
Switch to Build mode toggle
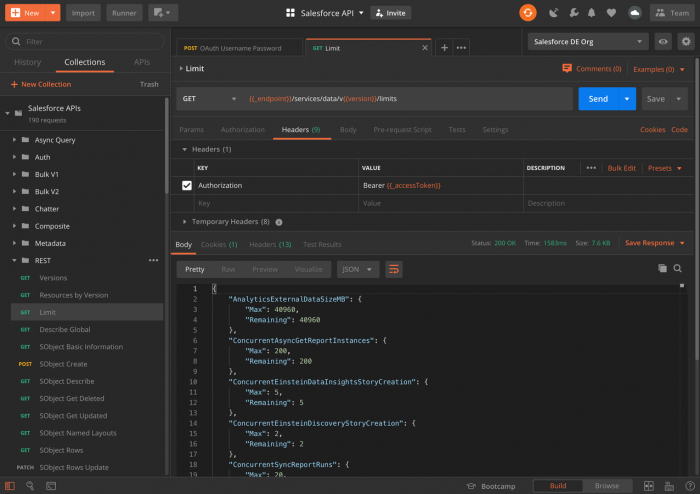tap(558, 486)
